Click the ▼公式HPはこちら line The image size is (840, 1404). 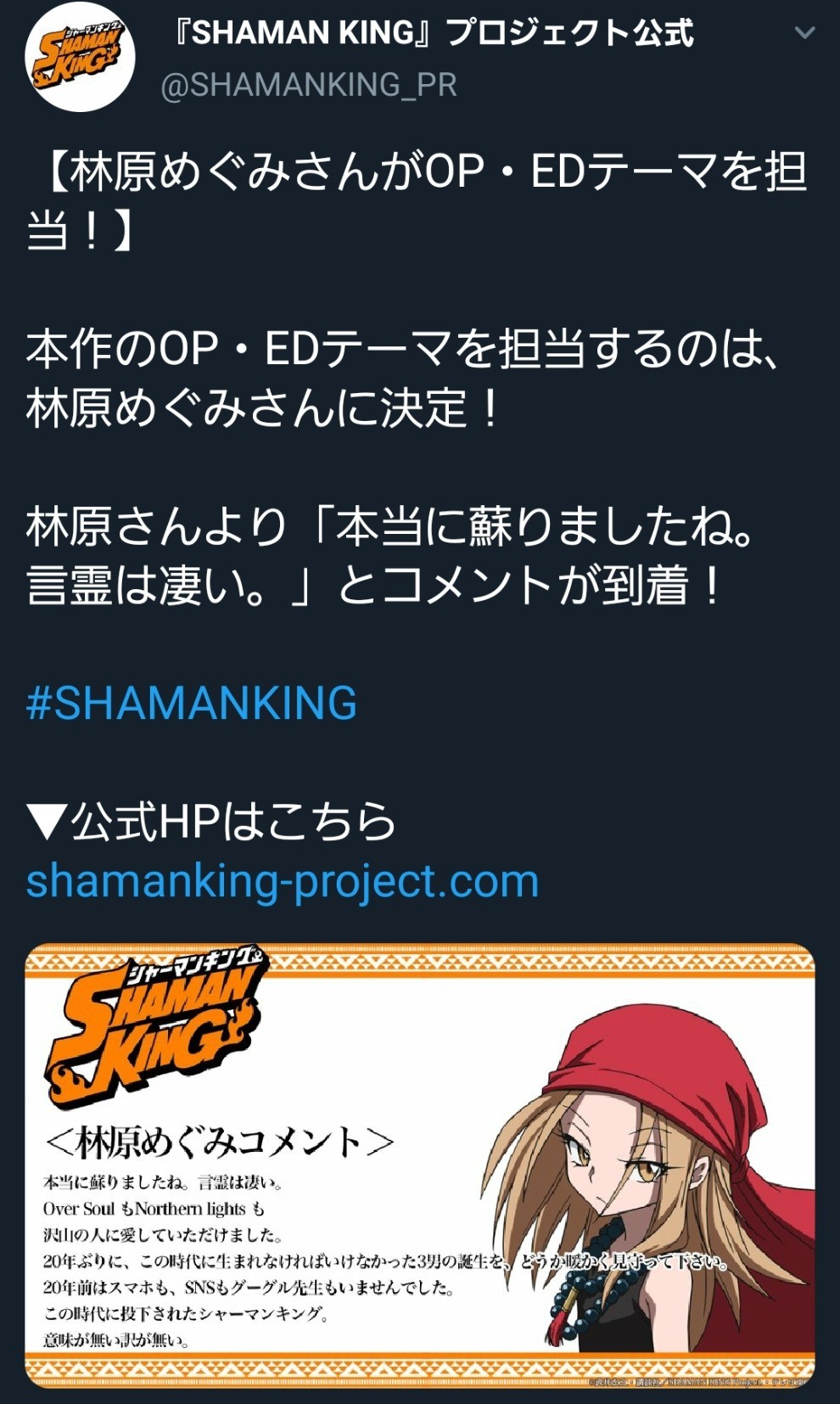coord(211,822)
